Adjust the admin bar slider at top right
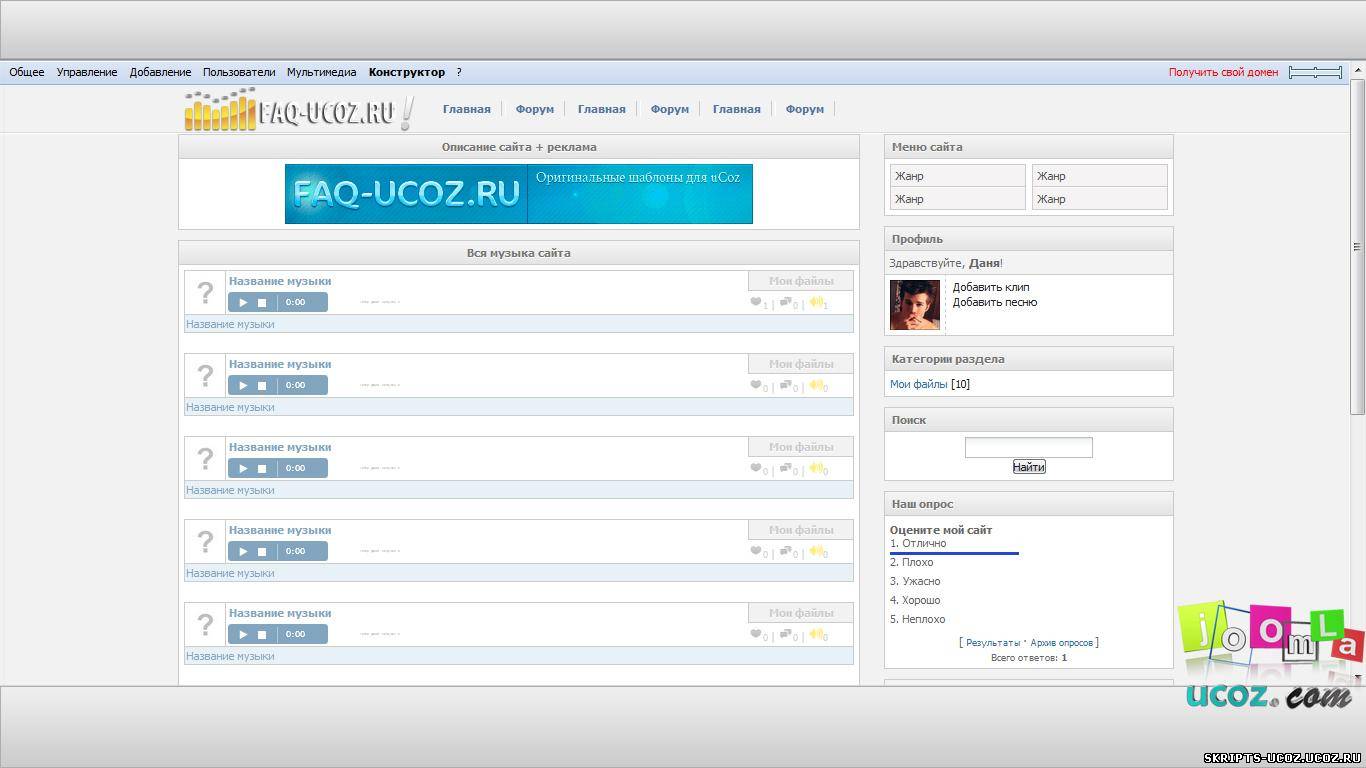 coord(1315,72)
